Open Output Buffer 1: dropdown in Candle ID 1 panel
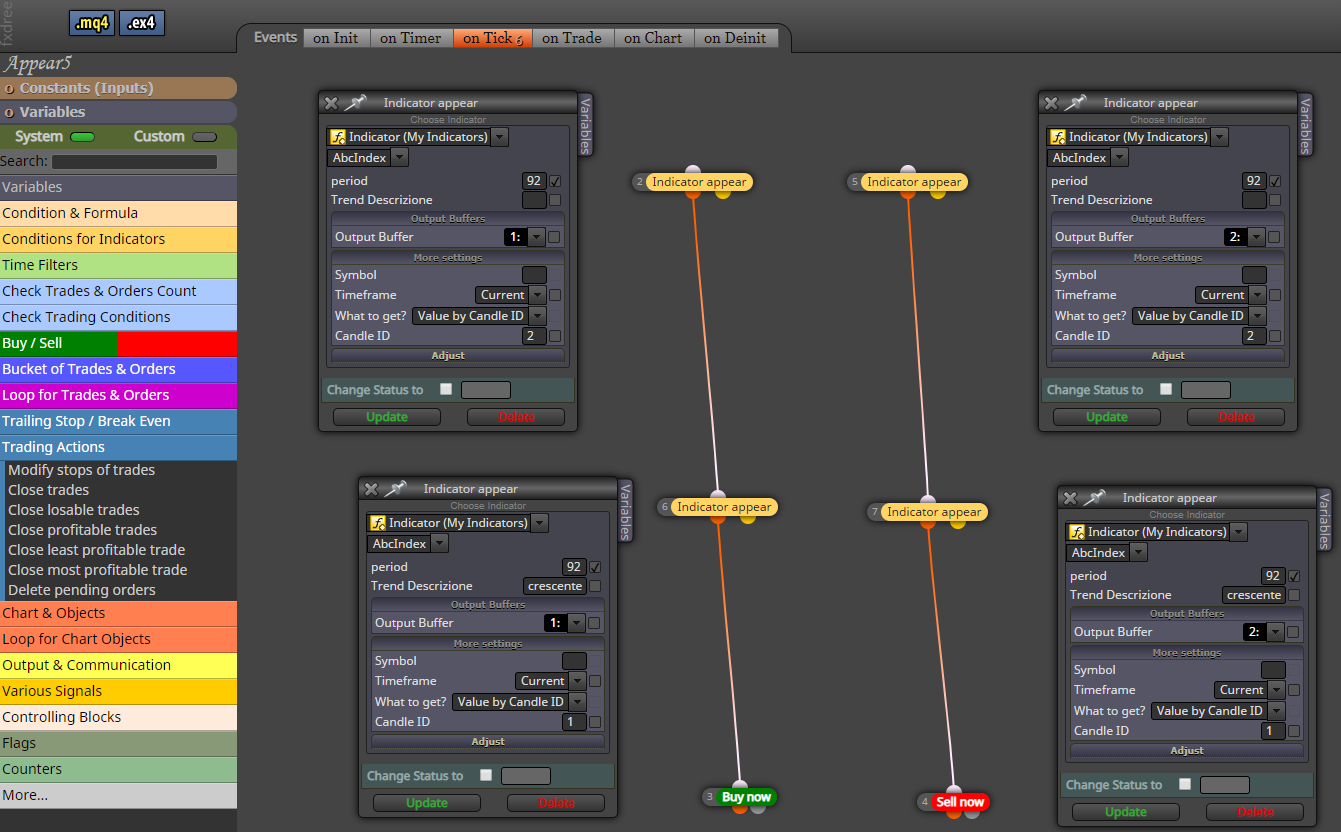1341x832 pixels. point(576,623)
